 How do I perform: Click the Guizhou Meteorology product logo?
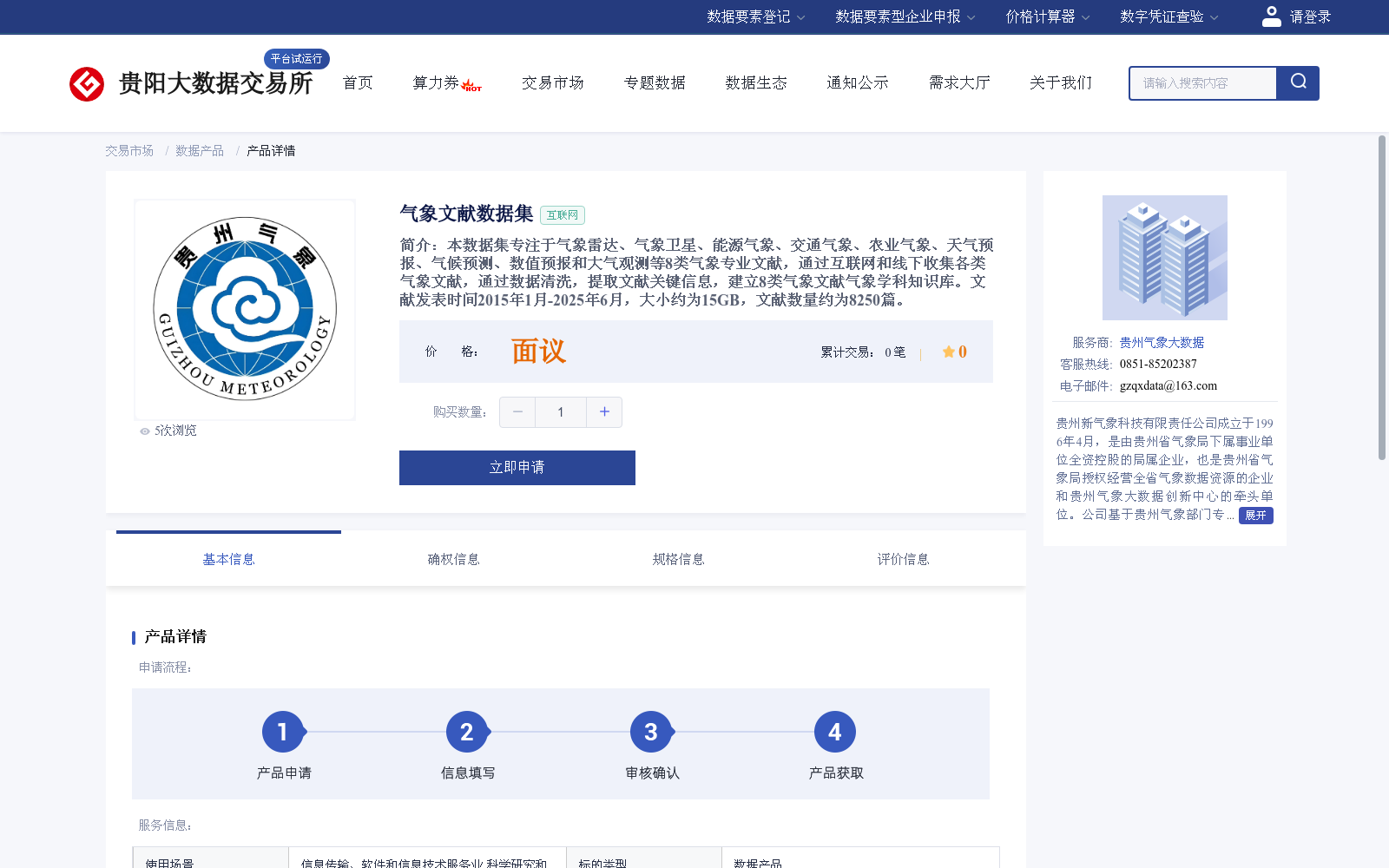pyautogui.click(x=245, y=309)
